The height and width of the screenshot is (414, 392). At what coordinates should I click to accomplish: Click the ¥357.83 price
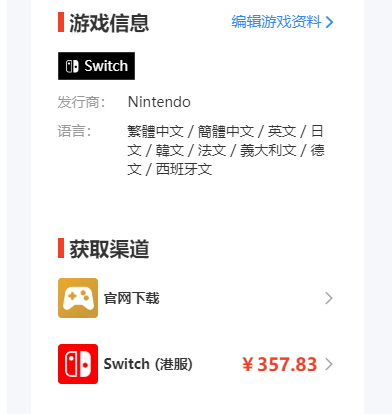pyautogui.click(x=279, y=364)
